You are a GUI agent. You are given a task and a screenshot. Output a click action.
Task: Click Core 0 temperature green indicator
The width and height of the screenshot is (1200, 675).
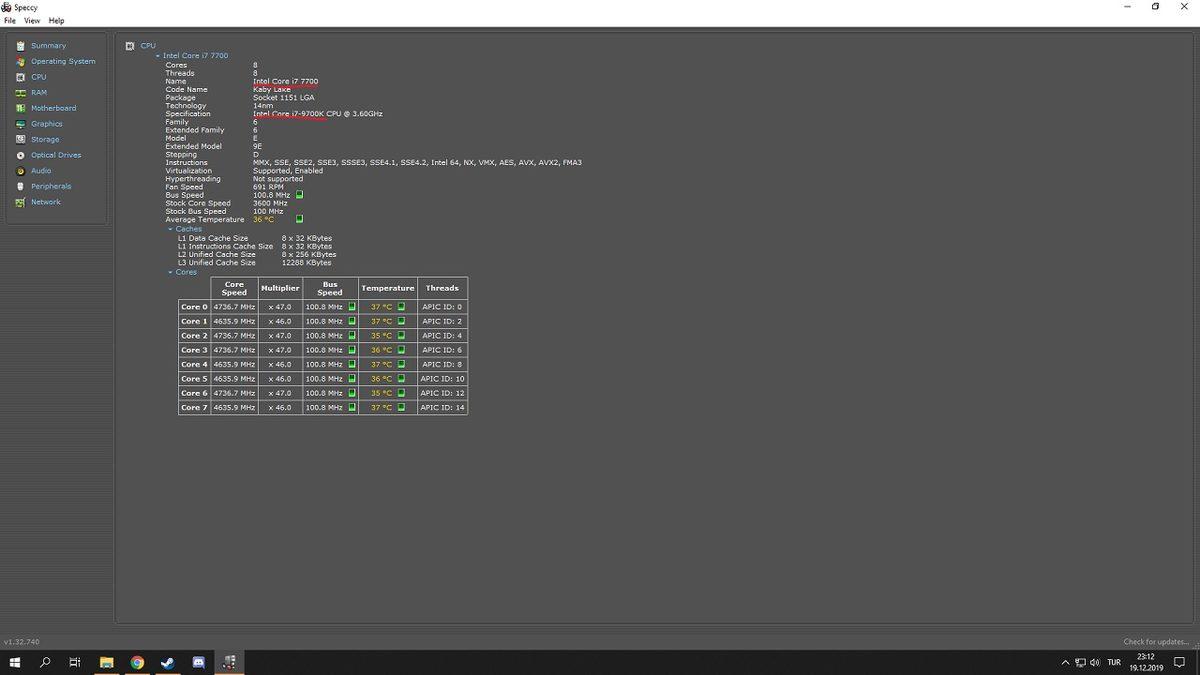(401, 307)
